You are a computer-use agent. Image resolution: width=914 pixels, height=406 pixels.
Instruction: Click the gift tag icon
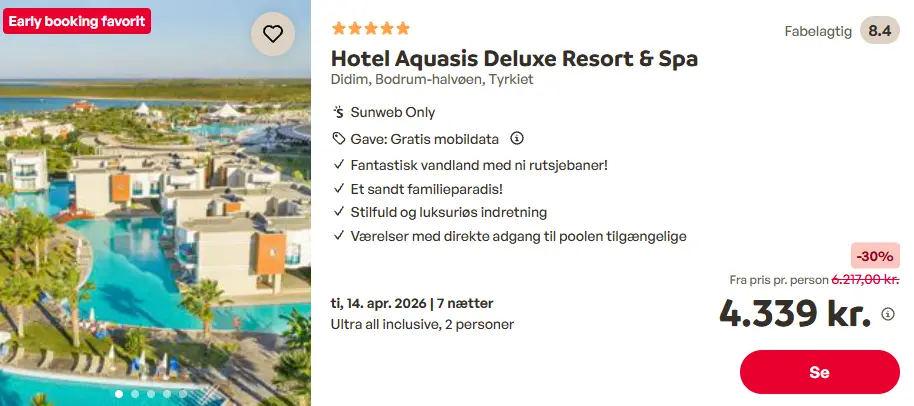pos(339,138)
